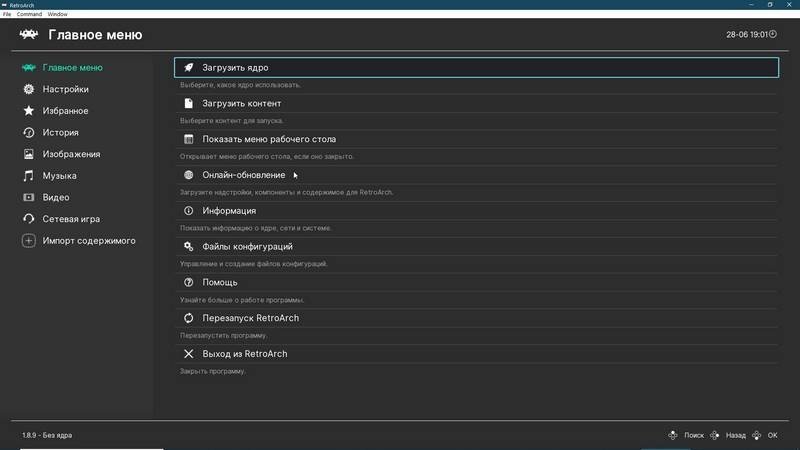The width and height of the screenshot is (800, 450).
Task: Click the globe icon for Онлайн-обновление
Action: point(188,175)
